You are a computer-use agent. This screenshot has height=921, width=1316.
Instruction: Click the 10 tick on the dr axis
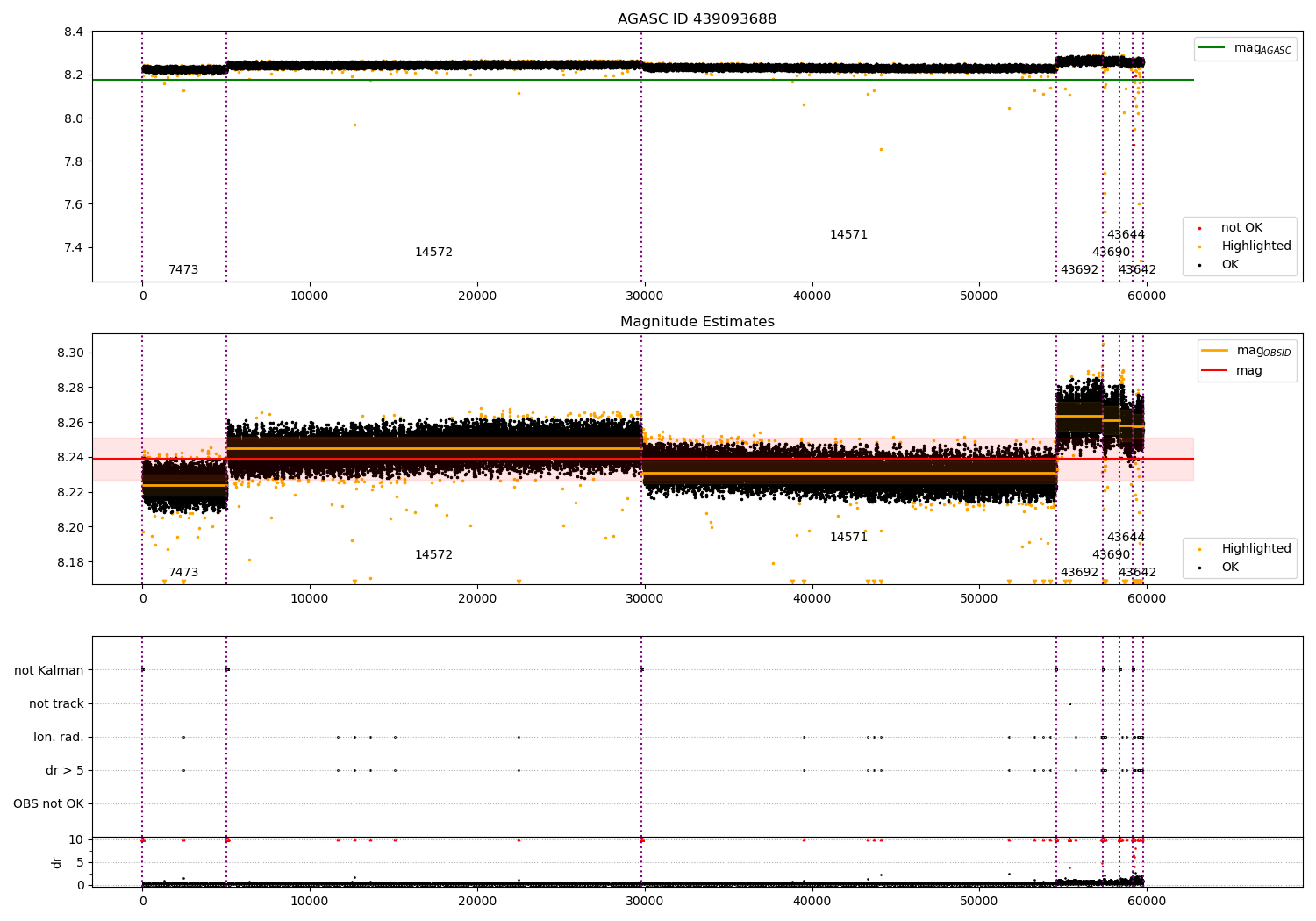[x=76, y=839]
